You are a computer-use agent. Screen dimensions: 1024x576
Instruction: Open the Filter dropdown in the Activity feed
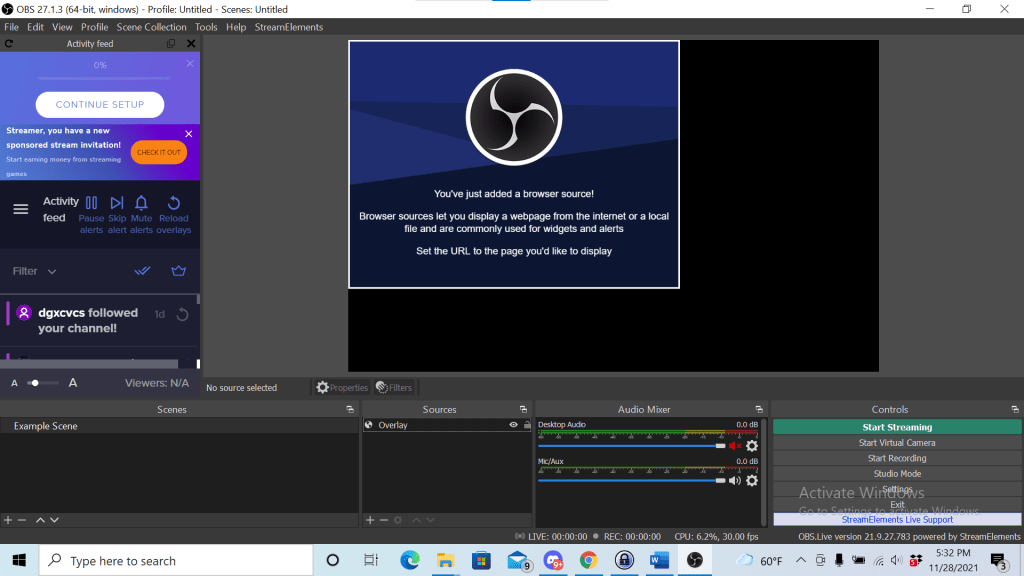[x=33, y=270]
